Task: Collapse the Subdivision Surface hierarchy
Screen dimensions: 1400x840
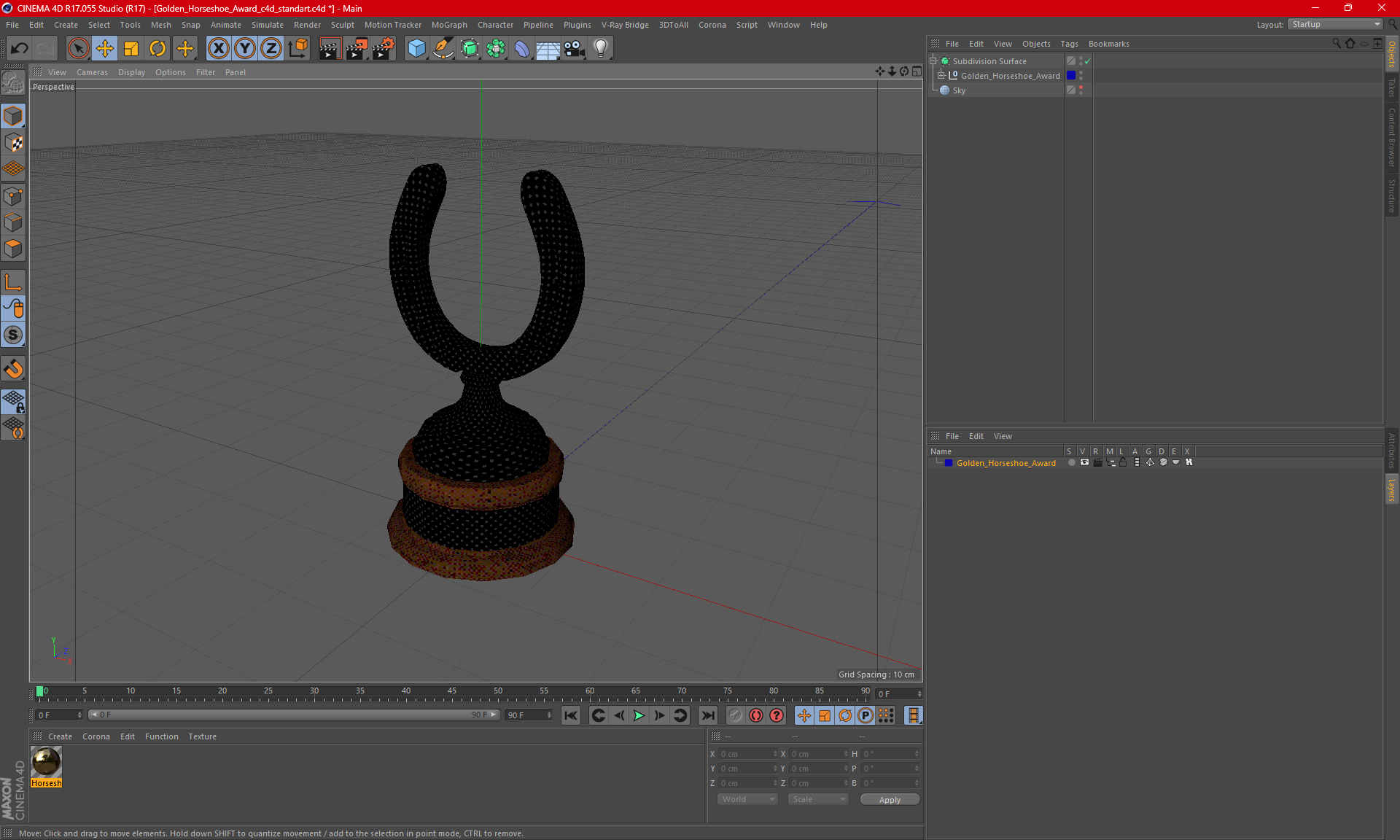Action: tap(933, 61)
